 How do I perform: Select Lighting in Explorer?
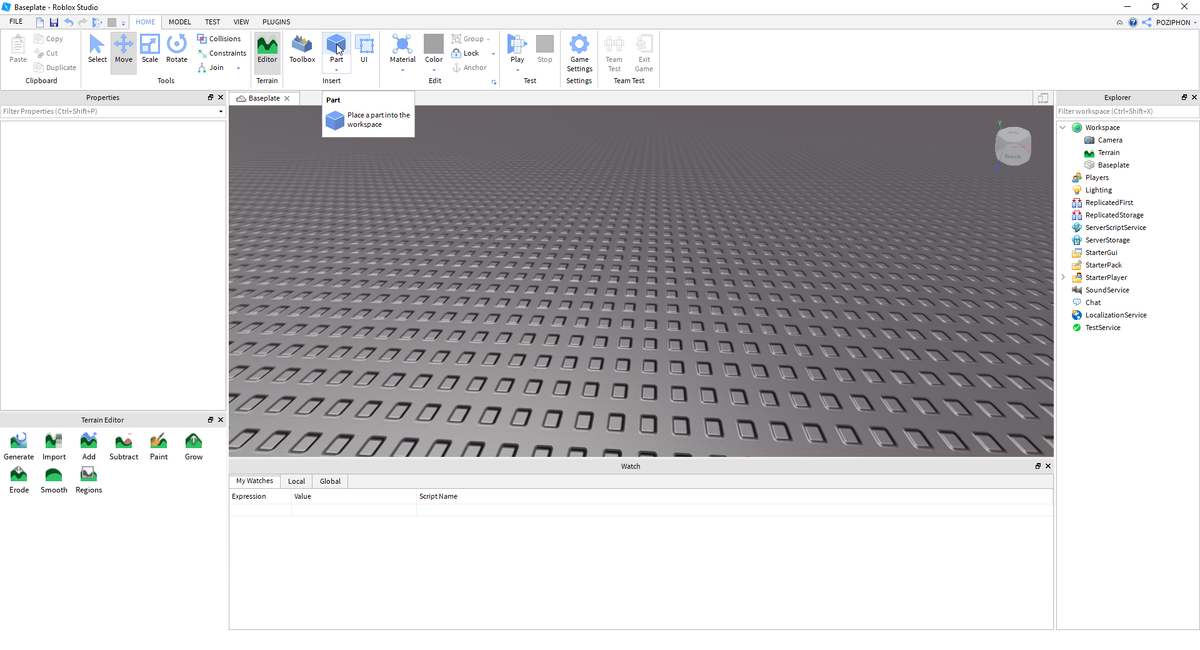pyautogui.click(x=1098, y=190)
